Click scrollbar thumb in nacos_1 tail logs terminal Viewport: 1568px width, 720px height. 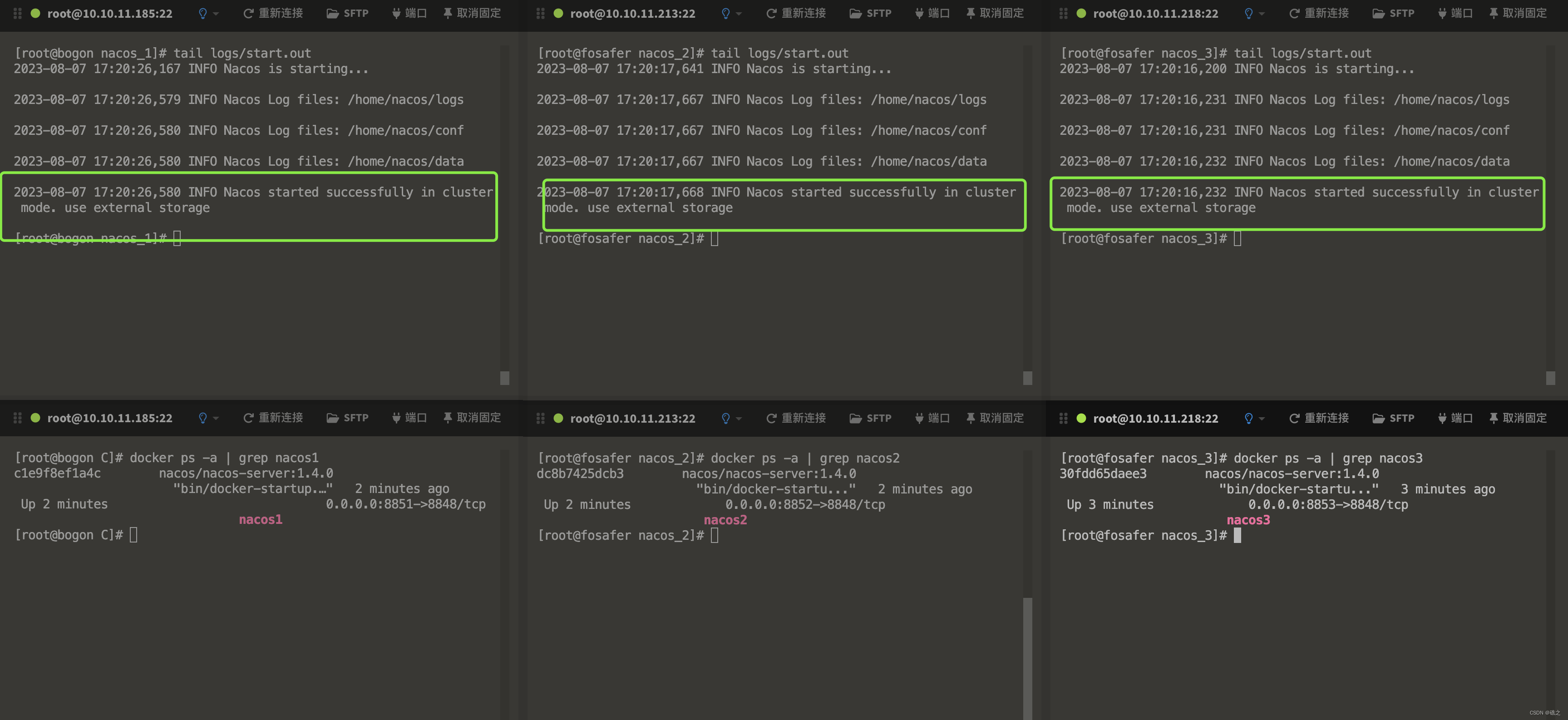505,378
